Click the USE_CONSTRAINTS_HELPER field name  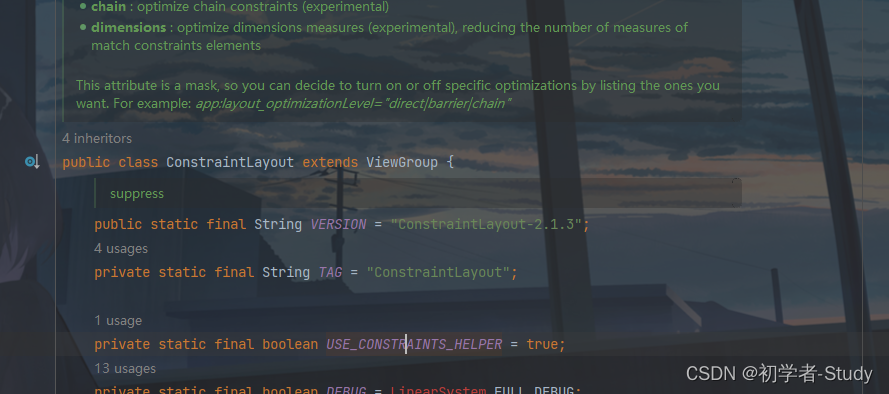point(414,345)
